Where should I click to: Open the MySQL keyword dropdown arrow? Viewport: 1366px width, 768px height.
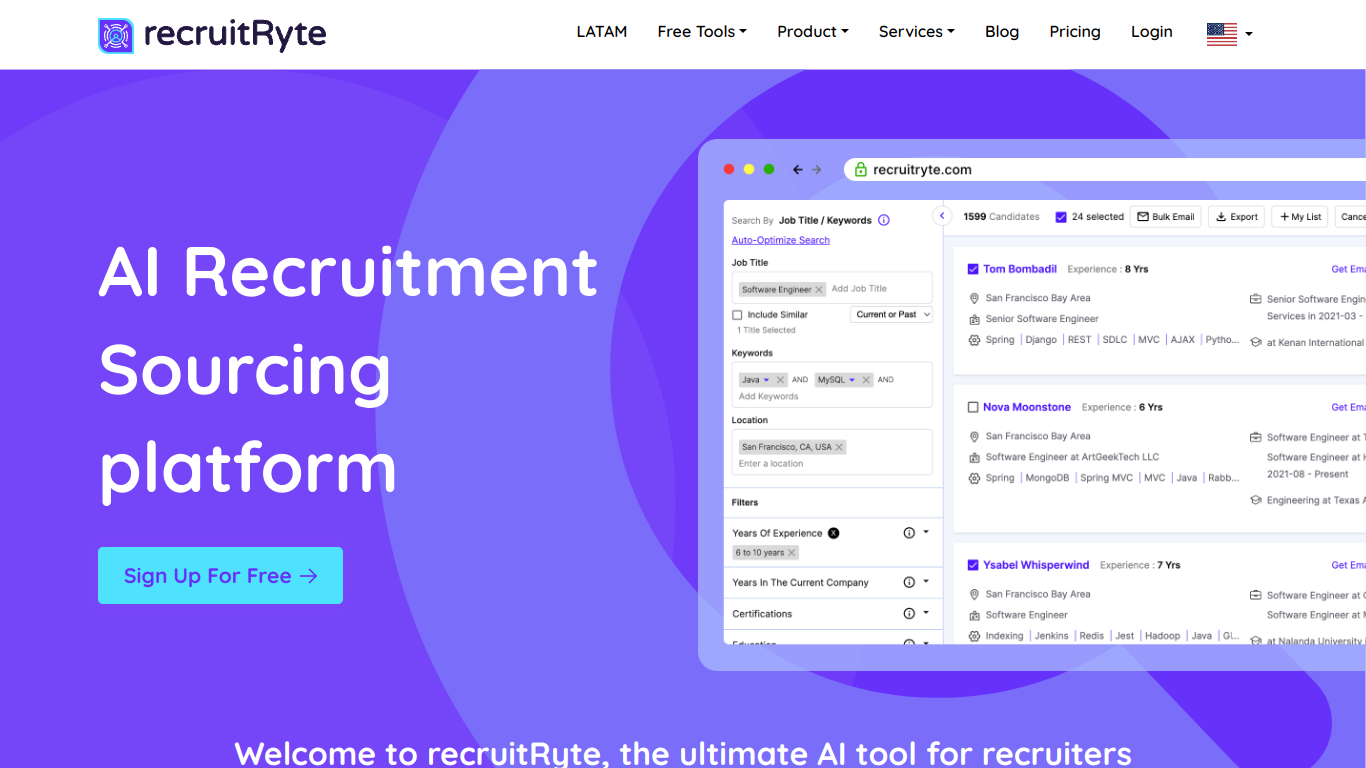[x=853, y=380]
